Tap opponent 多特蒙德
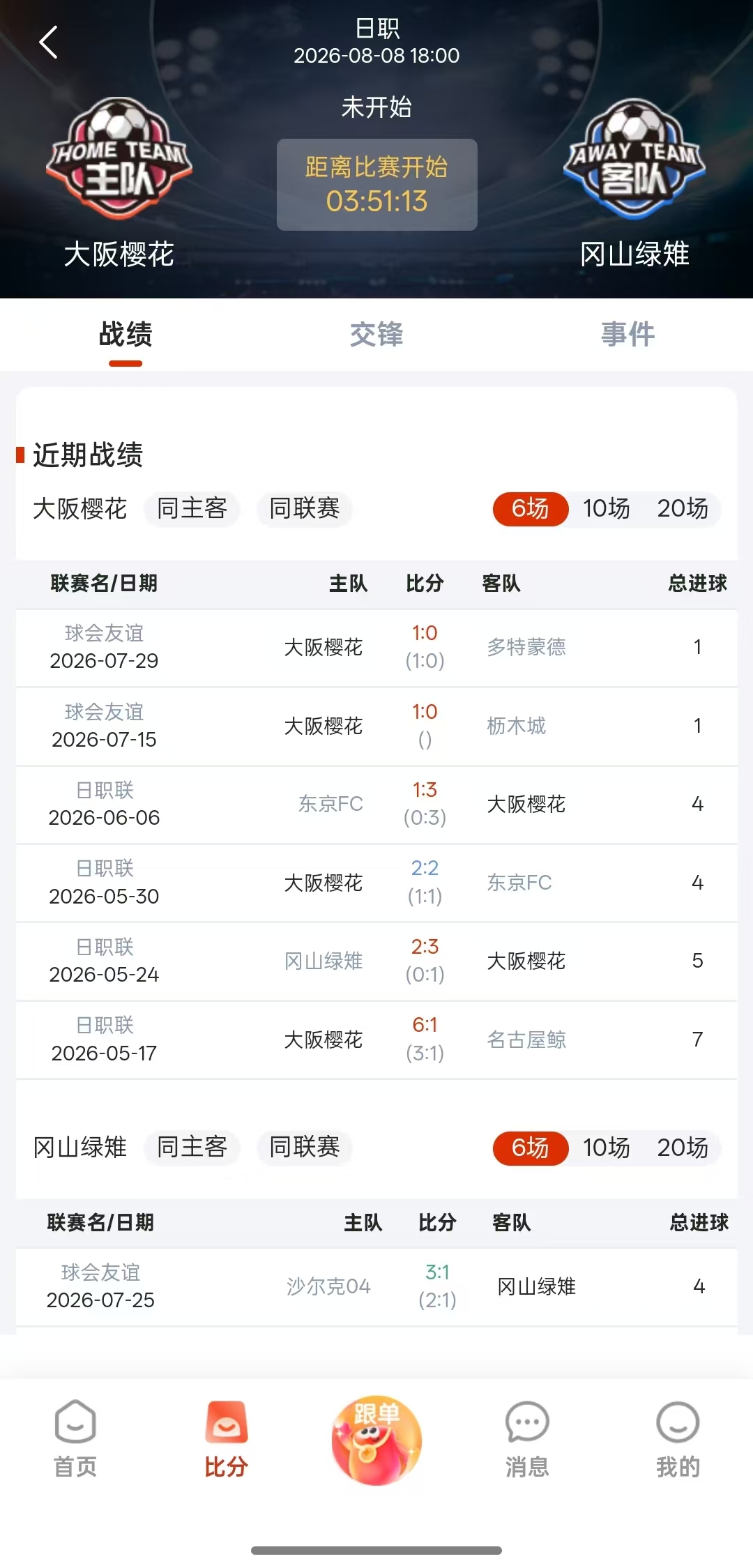Viewport: 753px width, 1568px height. click(x=526, y=648)
